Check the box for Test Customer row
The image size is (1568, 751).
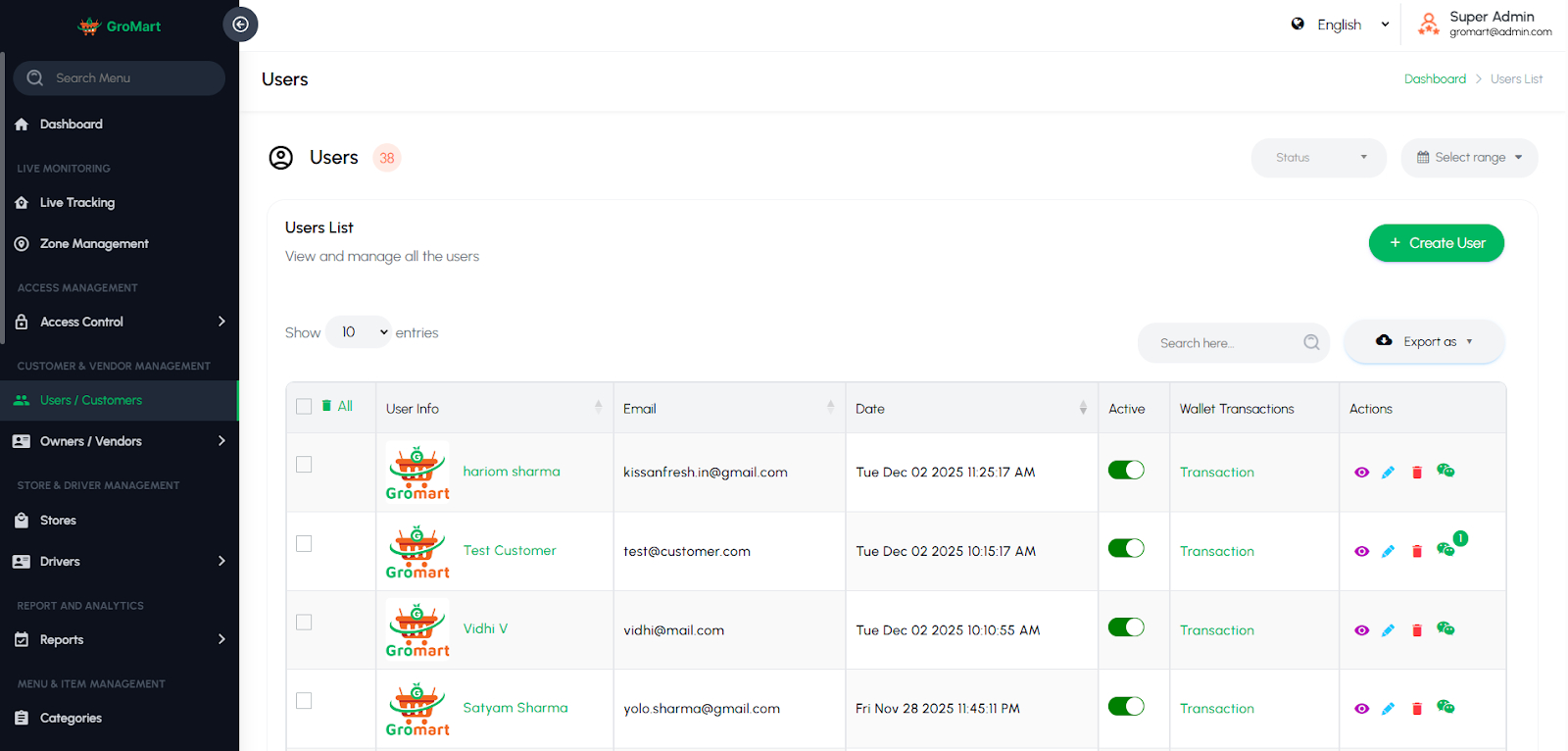point(304,543)
